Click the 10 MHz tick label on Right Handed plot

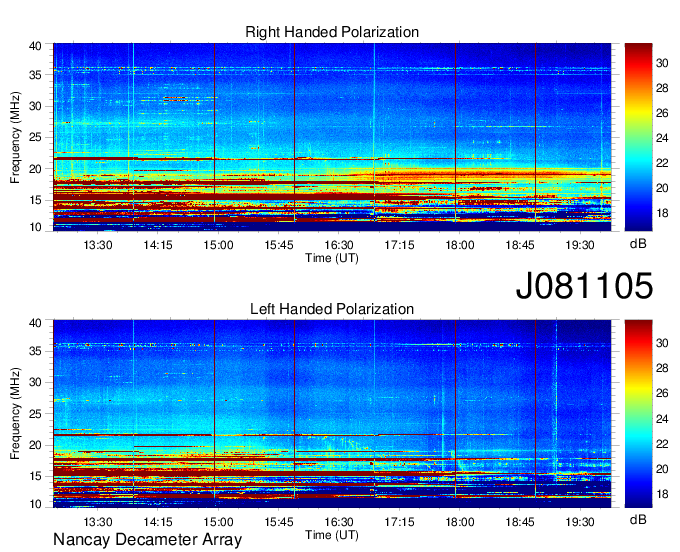[x=35, y=227]
